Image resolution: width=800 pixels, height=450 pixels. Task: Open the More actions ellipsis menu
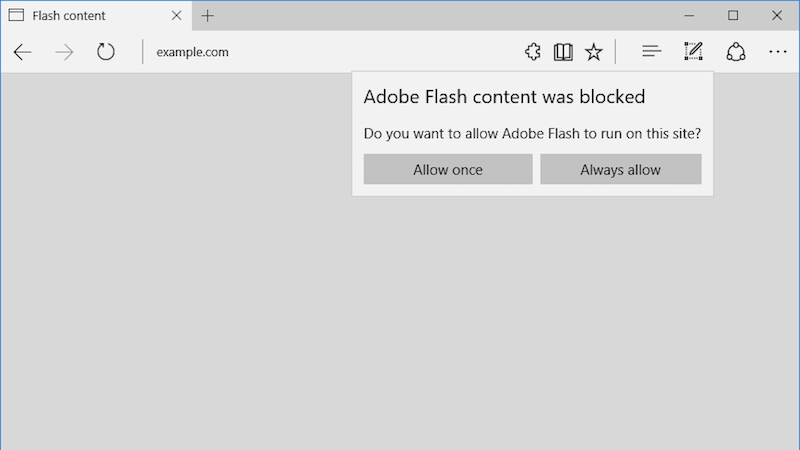tap(778, 52)
